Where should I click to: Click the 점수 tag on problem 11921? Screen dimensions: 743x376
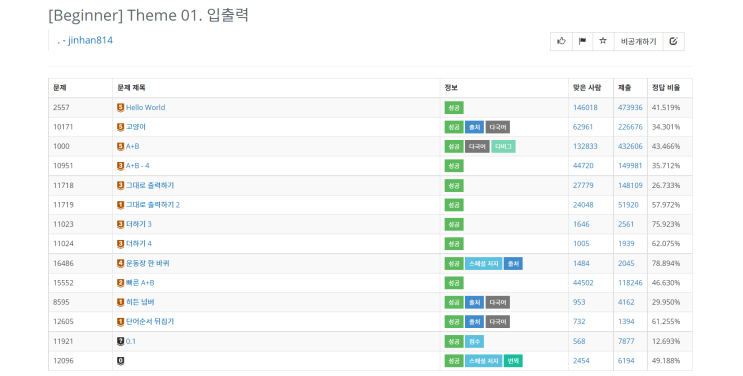click(x=474, y=341)
